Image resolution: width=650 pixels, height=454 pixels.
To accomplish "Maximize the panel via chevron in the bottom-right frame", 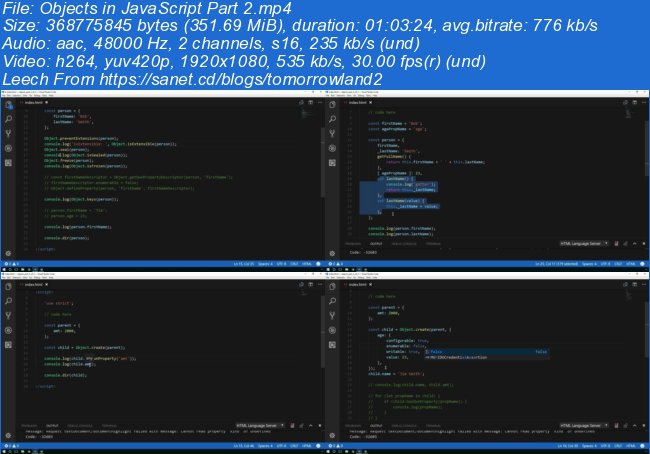I will pos(635,426).
